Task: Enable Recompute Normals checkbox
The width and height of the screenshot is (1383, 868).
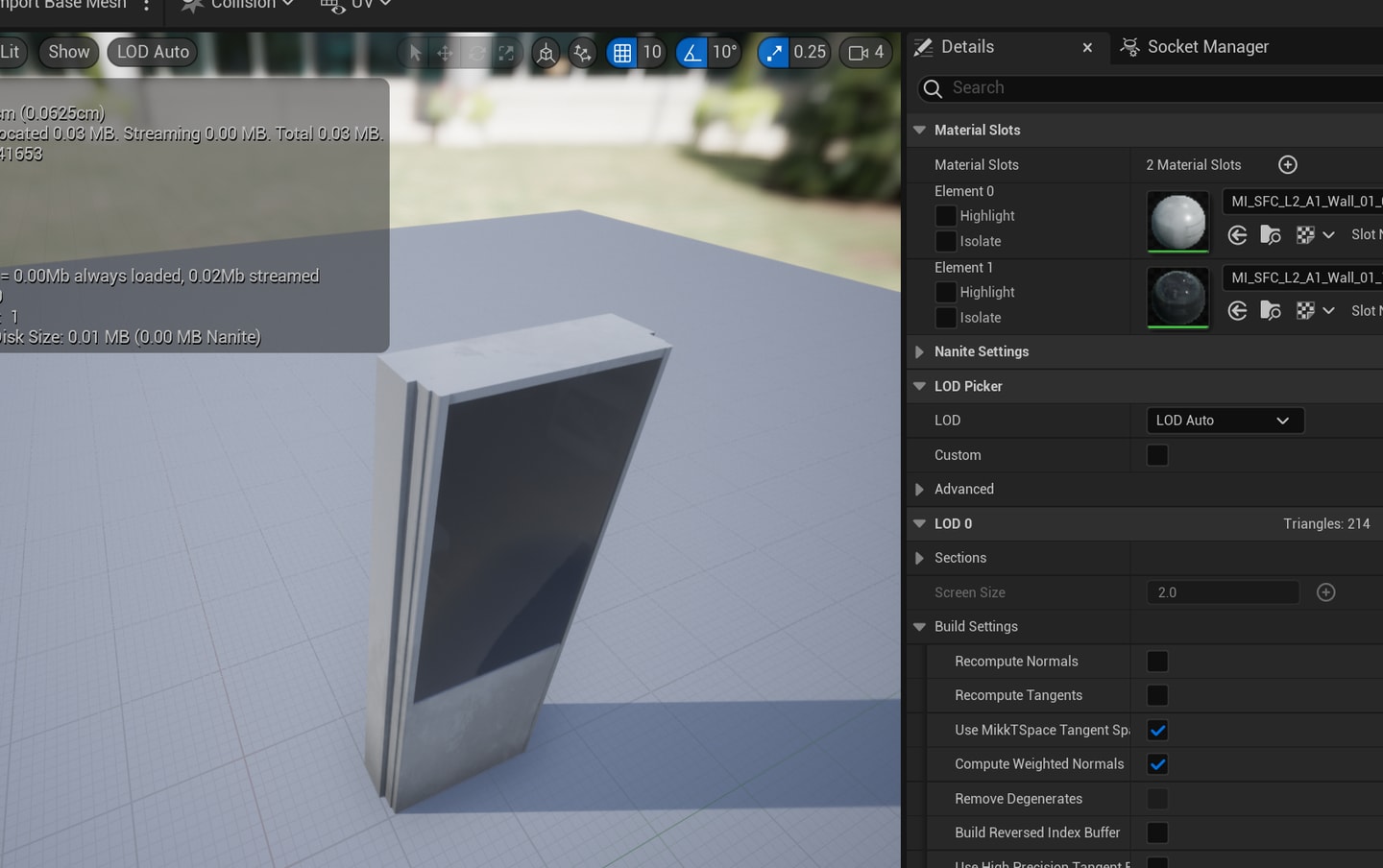Action: [1157, 662]
